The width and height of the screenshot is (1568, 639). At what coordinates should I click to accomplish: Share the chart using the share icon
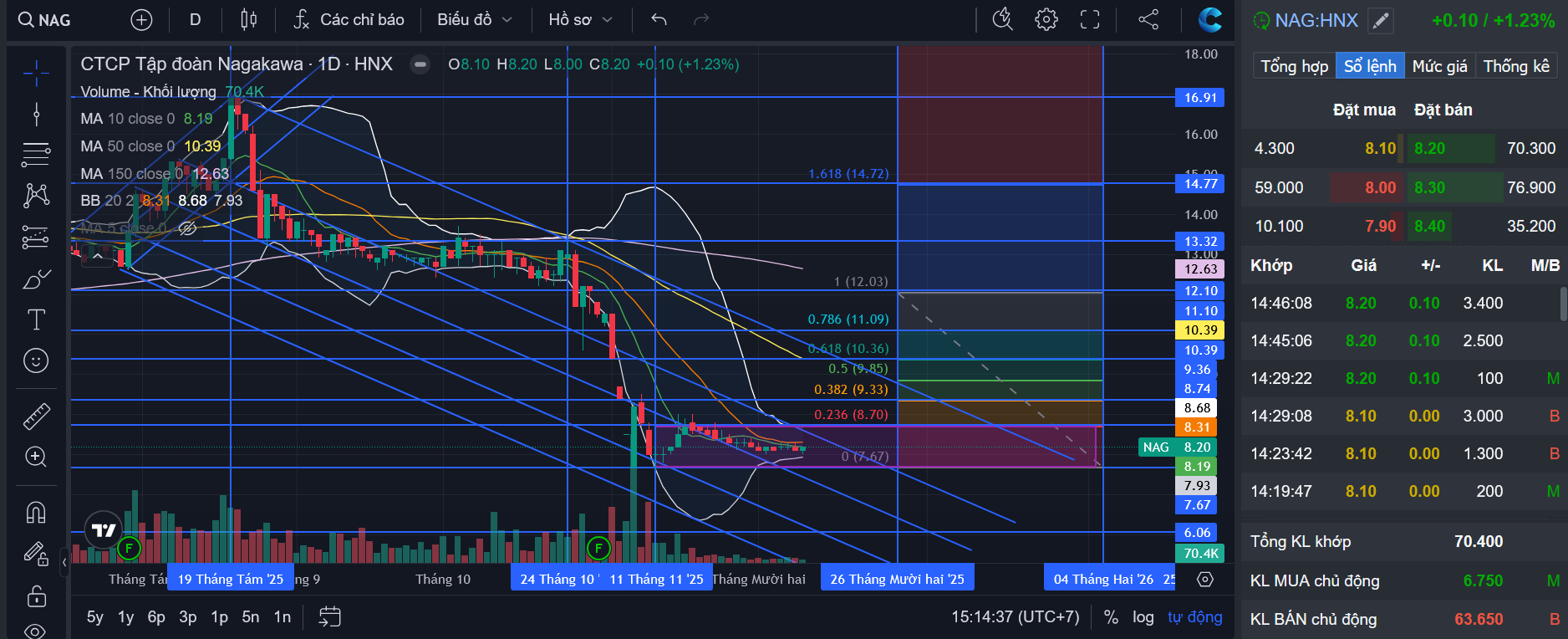[1148, 19]
